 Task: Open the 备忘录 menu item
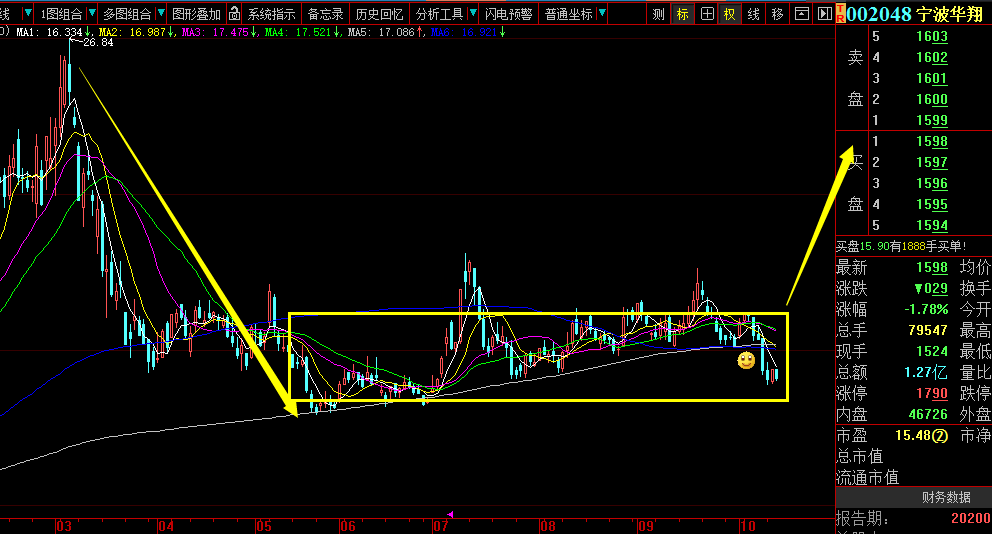pyautogui.click(x=326, y=14)
